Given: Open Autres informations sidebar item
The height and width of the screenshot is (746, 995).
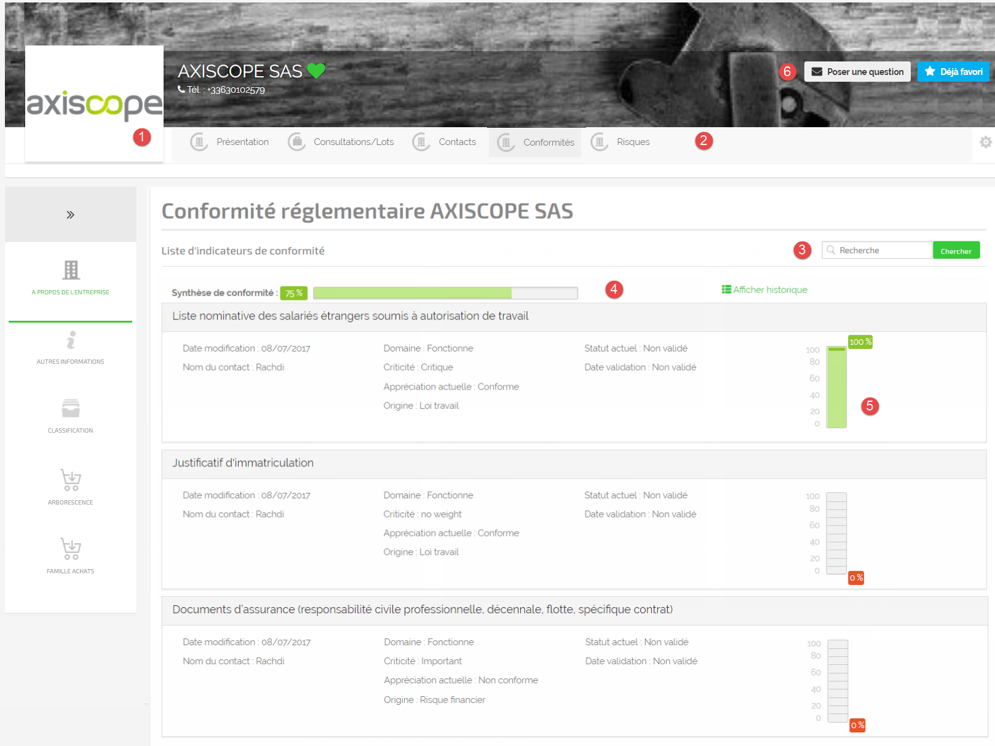Looking at the screenshot, I should click(70, 348).
